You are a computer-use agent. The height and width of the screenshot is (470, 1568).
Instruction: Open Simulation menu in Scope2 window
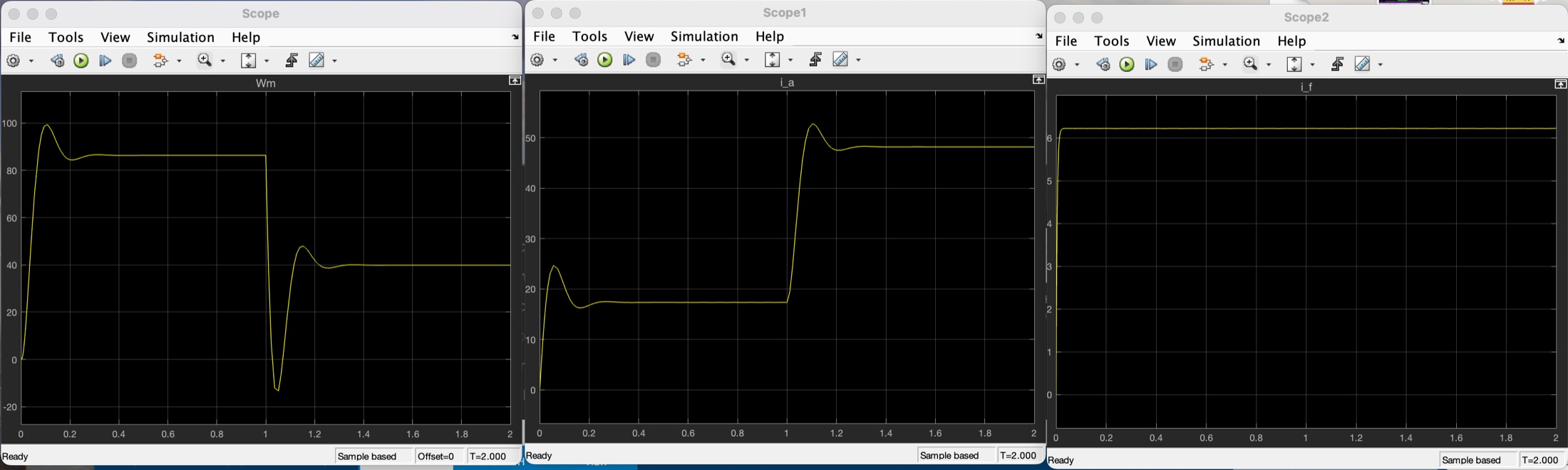[x=1226, y=41]
